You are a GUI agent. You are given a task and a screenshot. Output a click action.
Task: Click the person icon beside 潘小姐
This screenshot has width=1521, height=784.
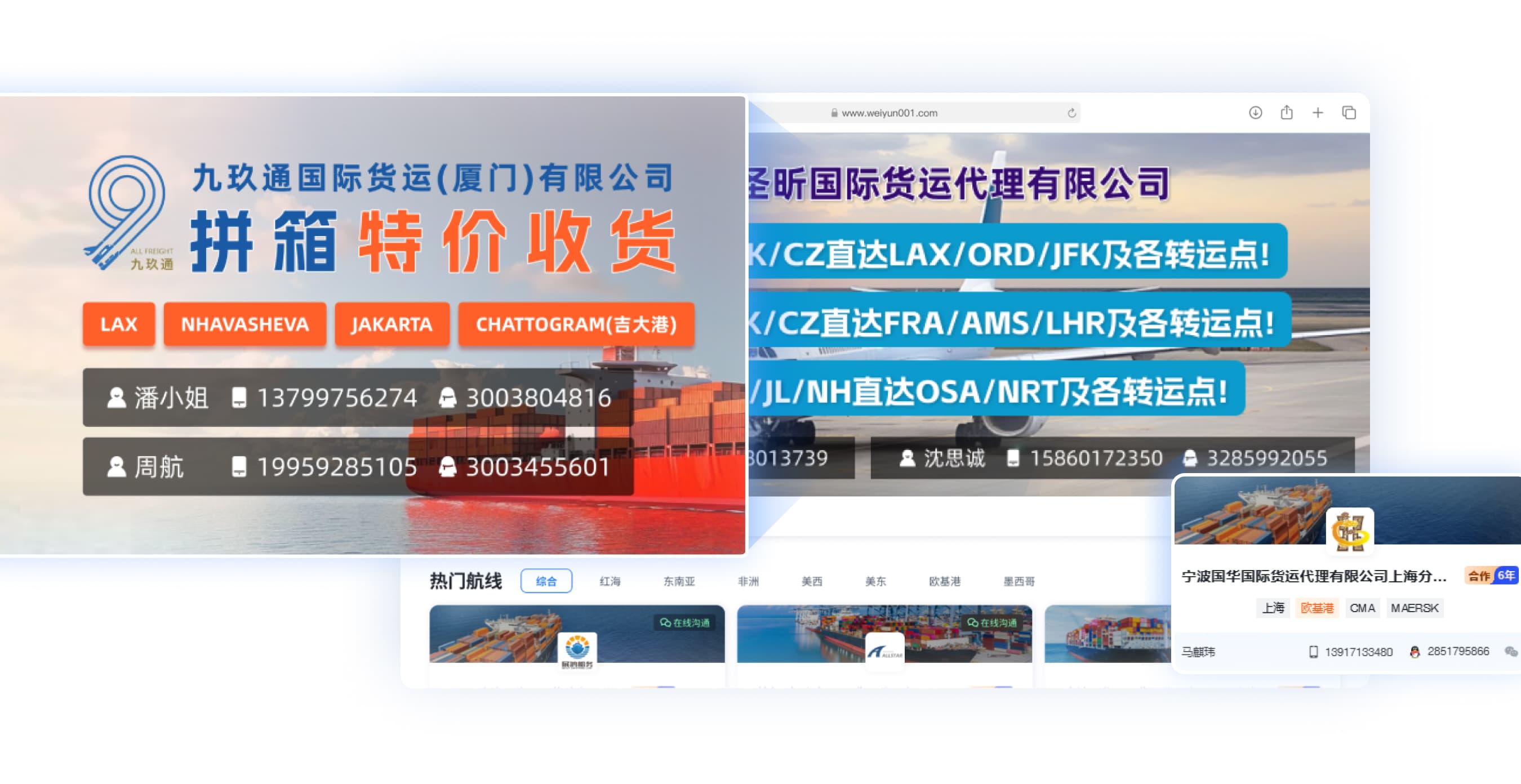click(116, 397)
